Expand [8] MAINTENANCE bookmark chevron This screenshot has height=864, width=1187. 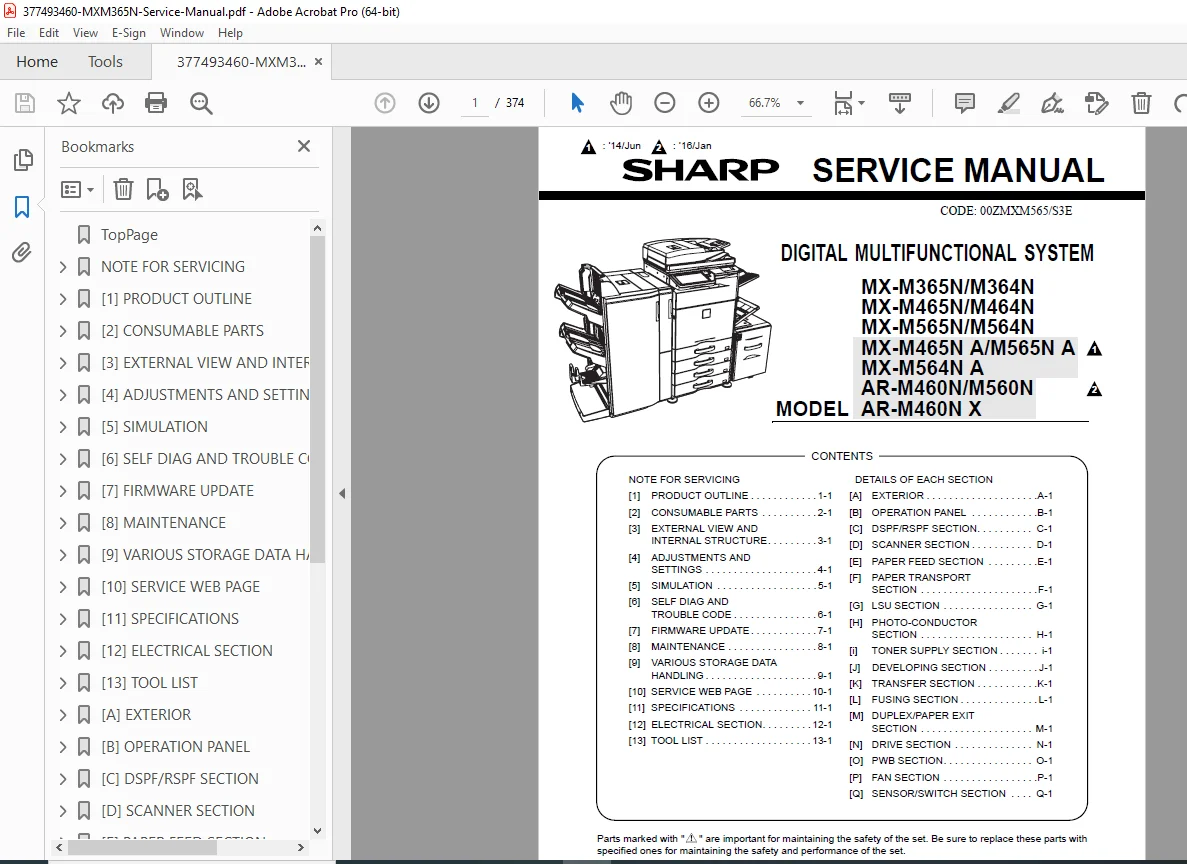(63, 522)
